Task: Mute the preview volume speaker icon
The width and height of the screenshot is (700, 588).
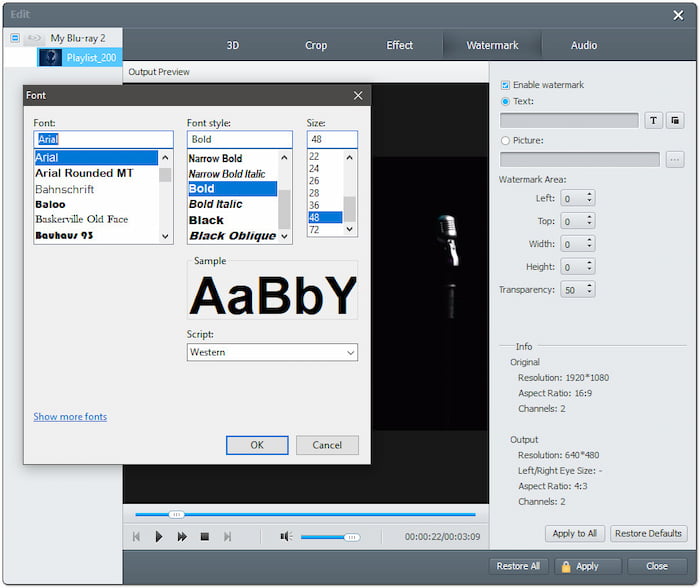Action: point(286,537)
